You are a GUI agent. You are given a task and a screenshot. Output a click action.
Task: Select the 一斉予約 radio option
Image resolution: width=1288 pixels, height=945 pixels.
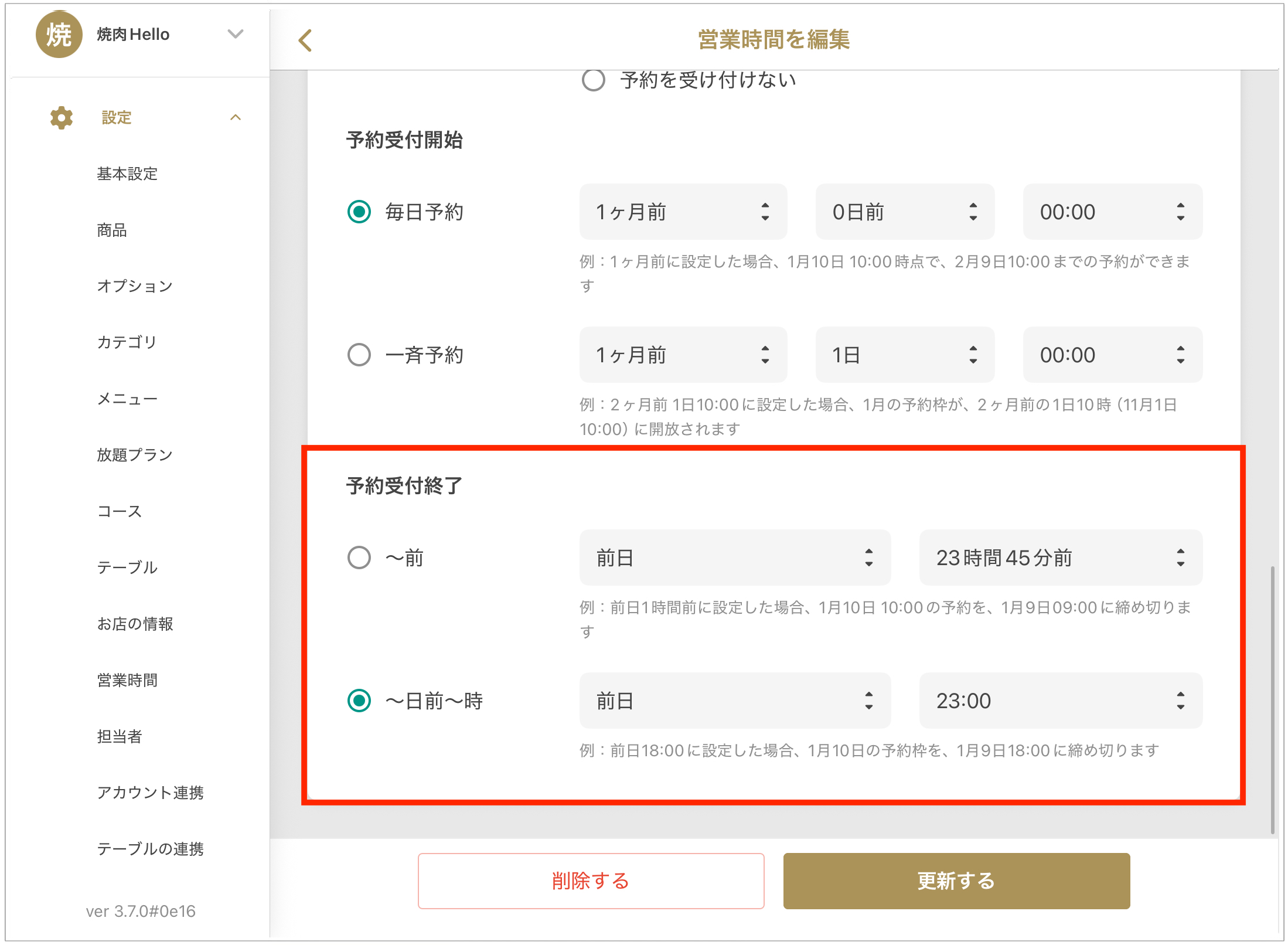359,355
